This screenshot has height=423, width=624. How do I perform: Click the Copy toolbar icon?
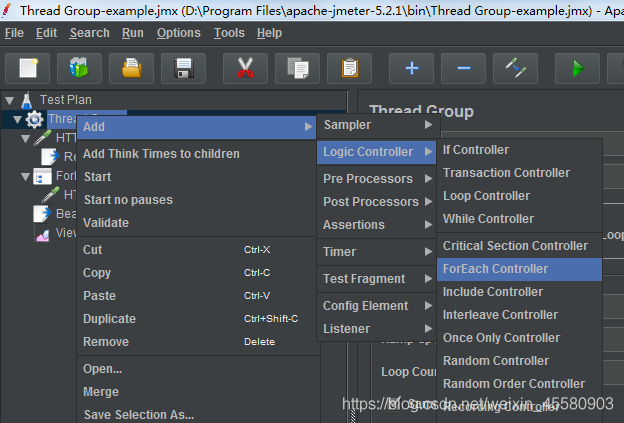tap(297, 68)
